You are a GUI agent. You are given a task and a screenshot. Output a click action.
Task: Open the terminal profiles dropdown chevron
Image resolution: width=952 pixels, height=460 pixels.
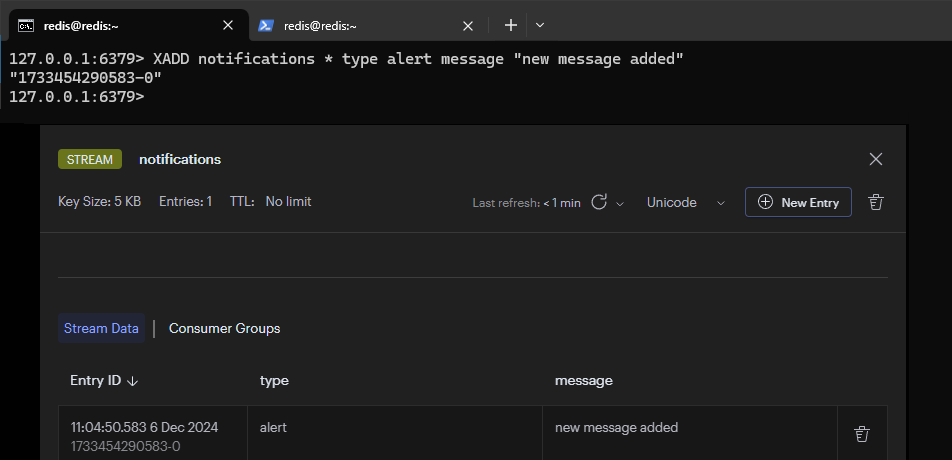click(540, 25)
